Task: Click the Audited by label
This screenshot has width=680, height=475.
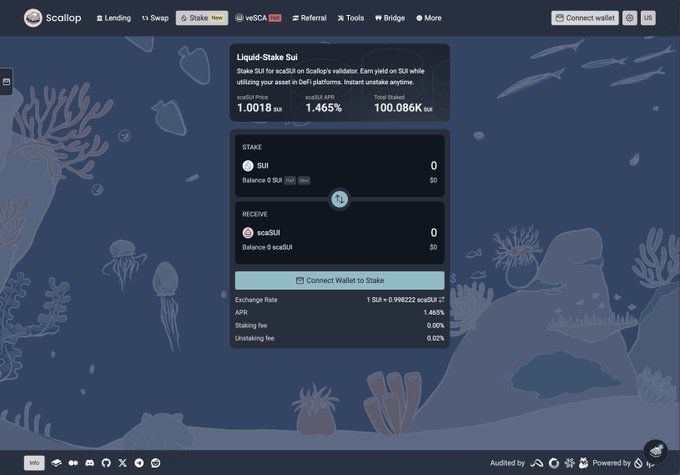Action: [507, 463]
